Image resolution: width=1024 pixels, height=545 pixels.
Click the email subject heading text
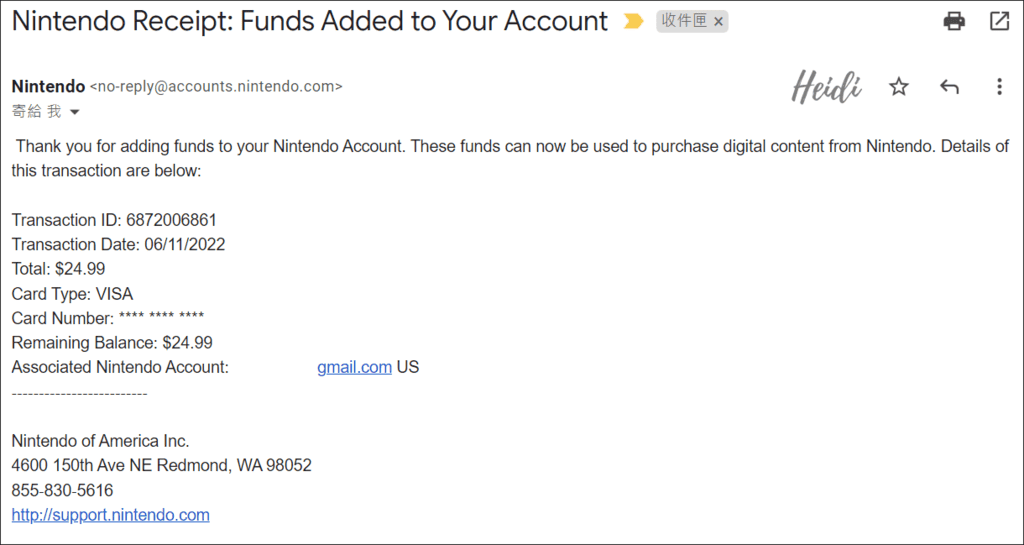310,22
